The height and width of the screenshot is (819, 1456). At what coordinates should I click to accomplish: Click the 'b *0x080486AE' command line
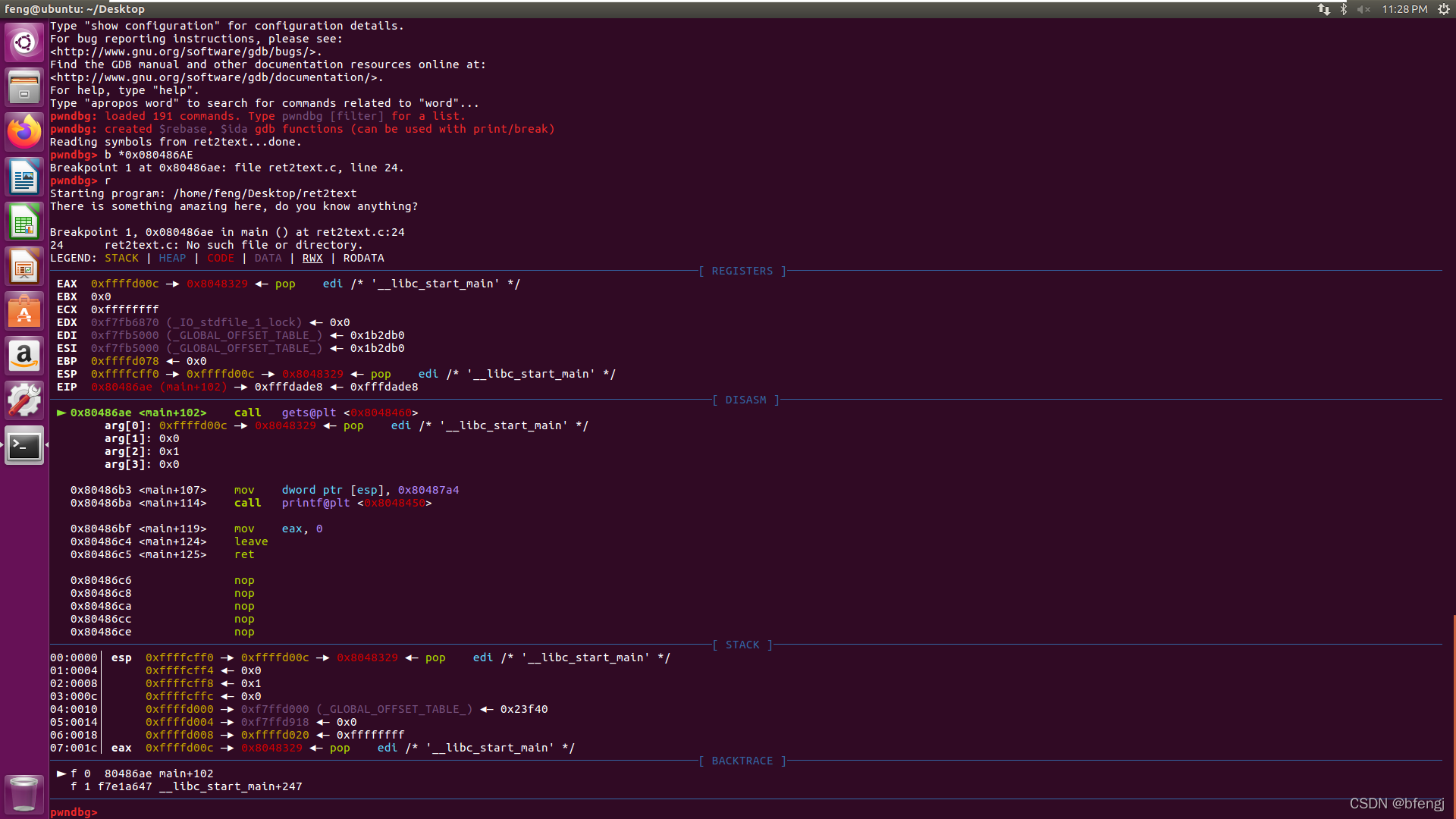click(x=121, y=155)
